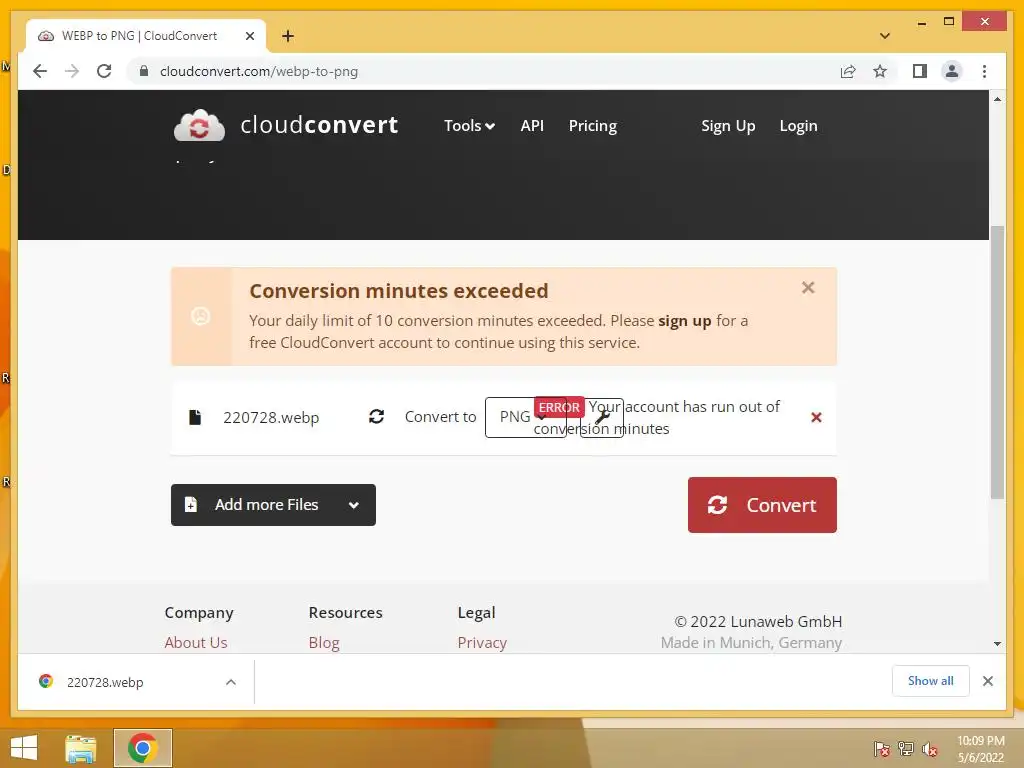Image resolution: width=1024 pixels, height=768 pixels.
Task: Click the address bar URL
Action: (x=259, y=71)
